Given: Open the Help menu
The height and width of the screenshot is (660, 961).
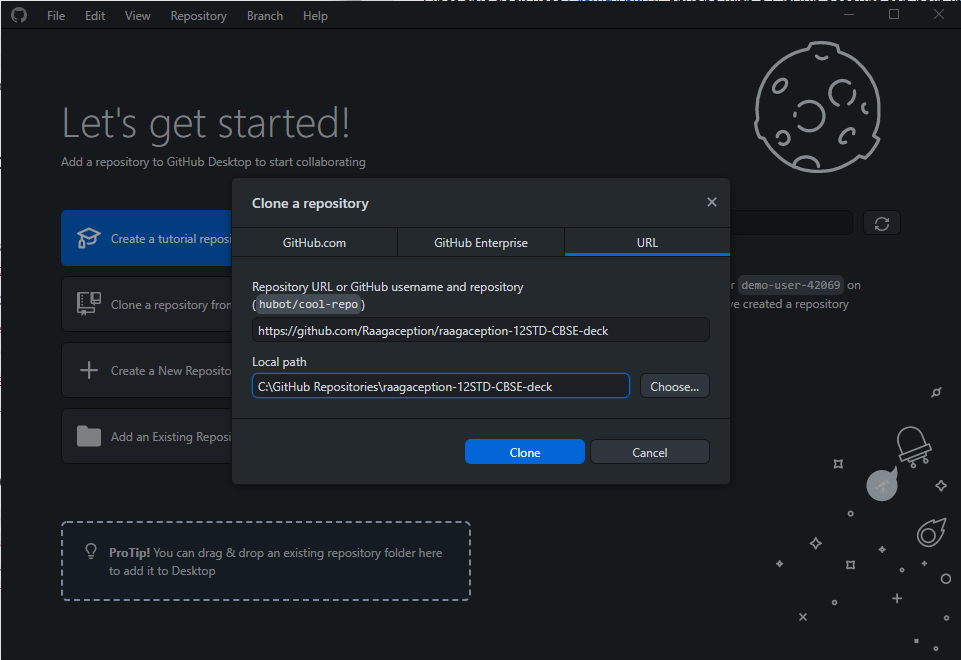Looking at the screenshot, I should [x=315, y=16].
